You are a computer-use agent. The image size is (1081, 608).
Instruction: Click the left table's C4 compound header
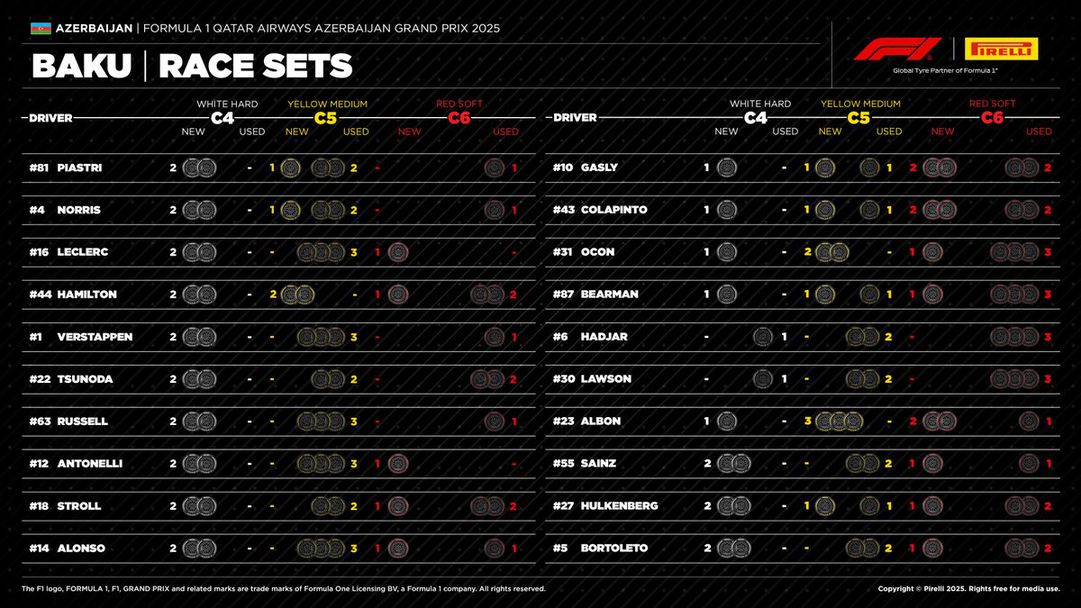point(223,118)
